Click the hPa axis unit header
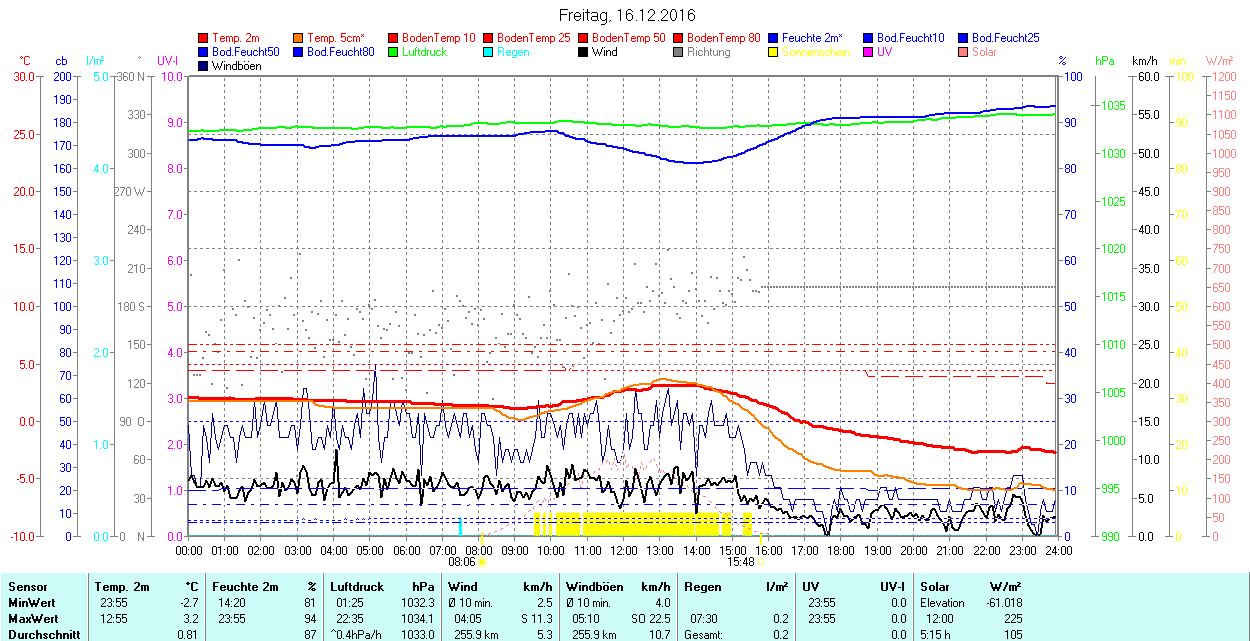The height and width of the screenshot is (641, 1250). (x=1105, y=61)
